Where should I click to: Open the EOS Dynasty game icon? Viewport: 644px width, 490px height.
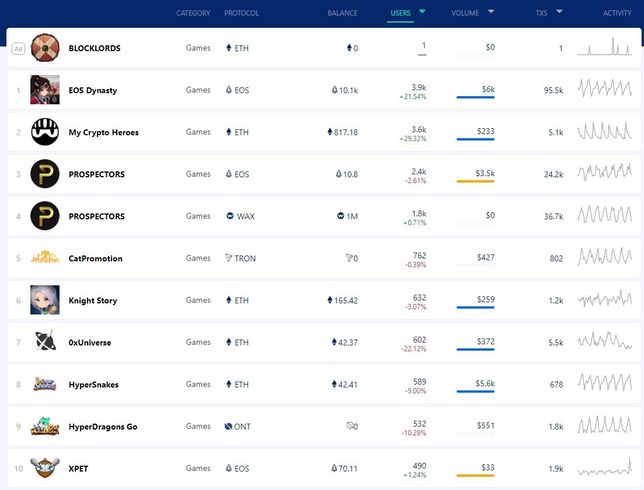tap(45, 90)
